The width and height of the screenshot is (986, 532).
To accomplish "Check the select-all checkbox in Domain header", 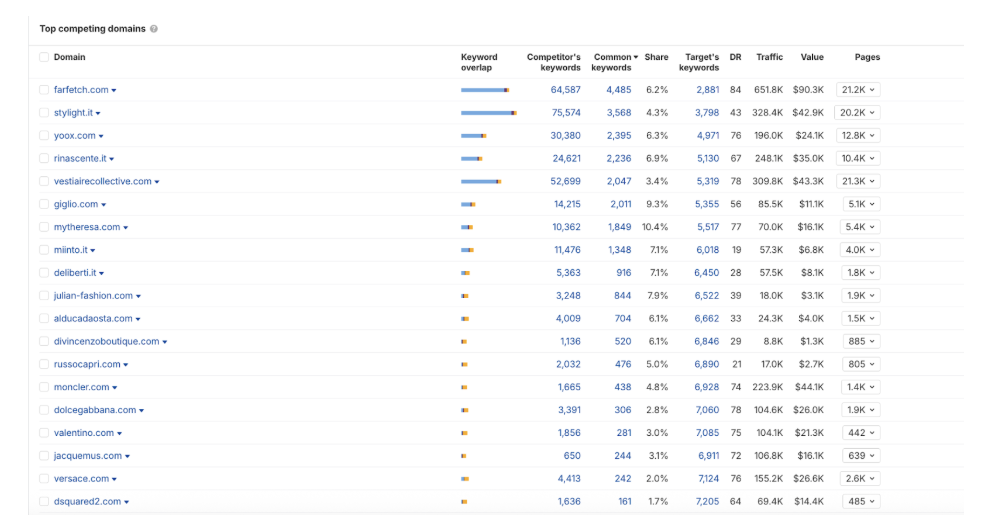I will (44, 57).
